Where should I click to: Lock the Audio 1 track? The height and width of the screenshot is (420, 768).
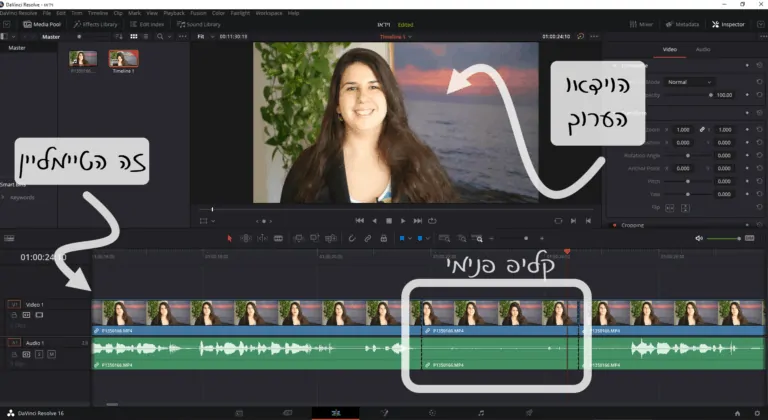(x=14, y=354)
